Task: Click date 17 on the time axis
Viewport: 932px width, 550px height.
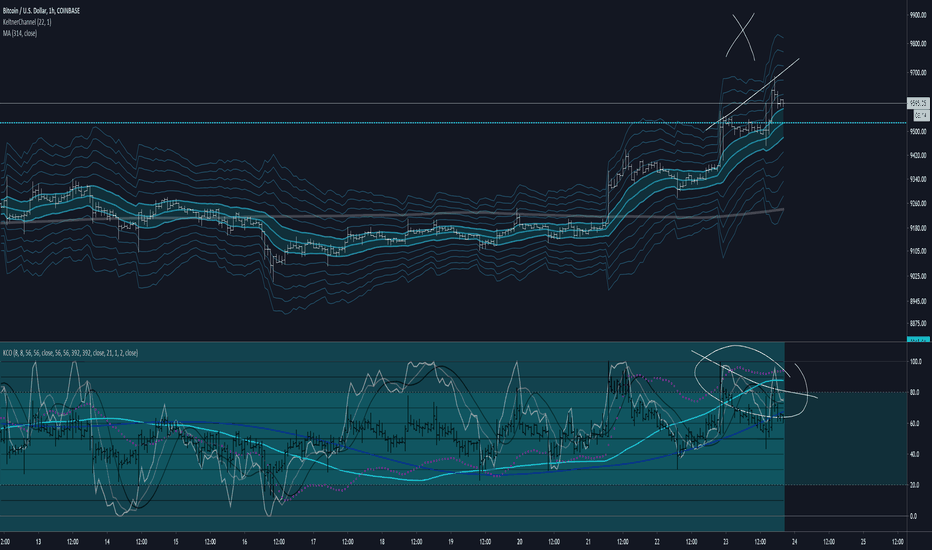Action: [313, 542]
